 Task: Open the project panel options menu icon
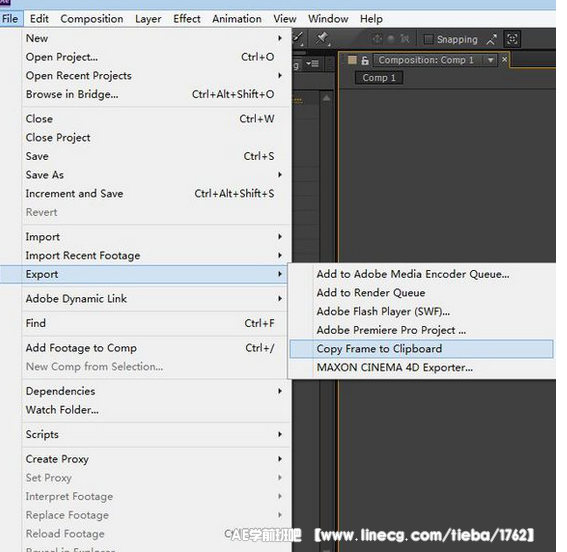[312, 64]
